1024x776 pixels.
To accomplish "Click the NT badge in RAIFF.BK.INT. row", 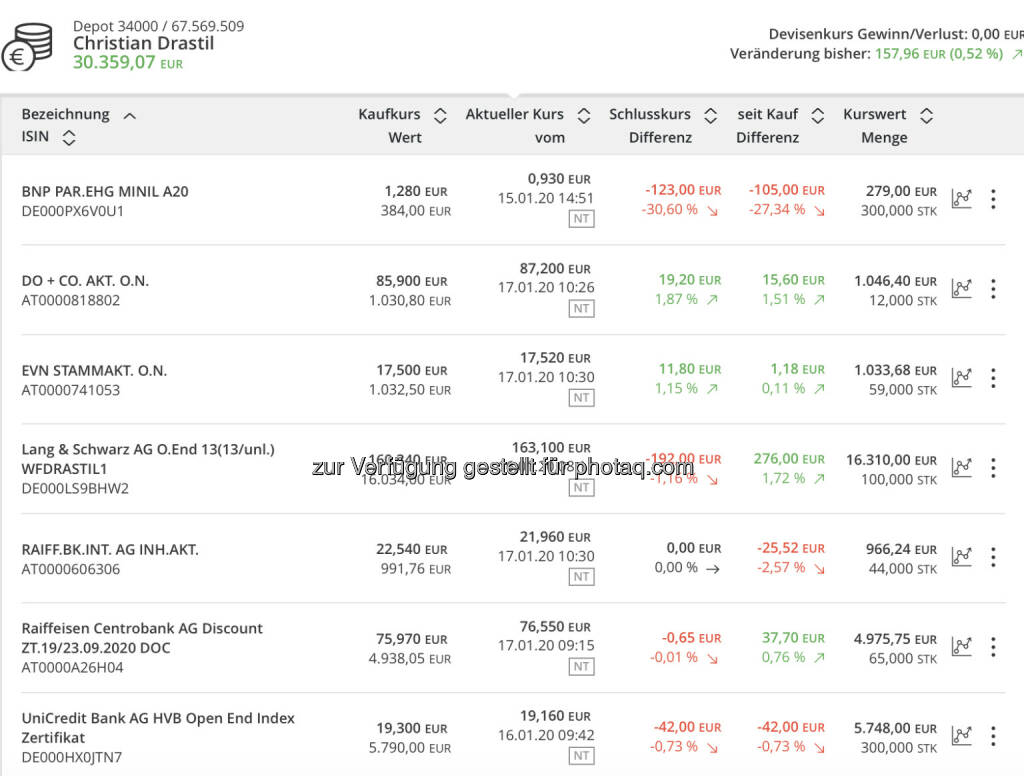I will 581,577.
